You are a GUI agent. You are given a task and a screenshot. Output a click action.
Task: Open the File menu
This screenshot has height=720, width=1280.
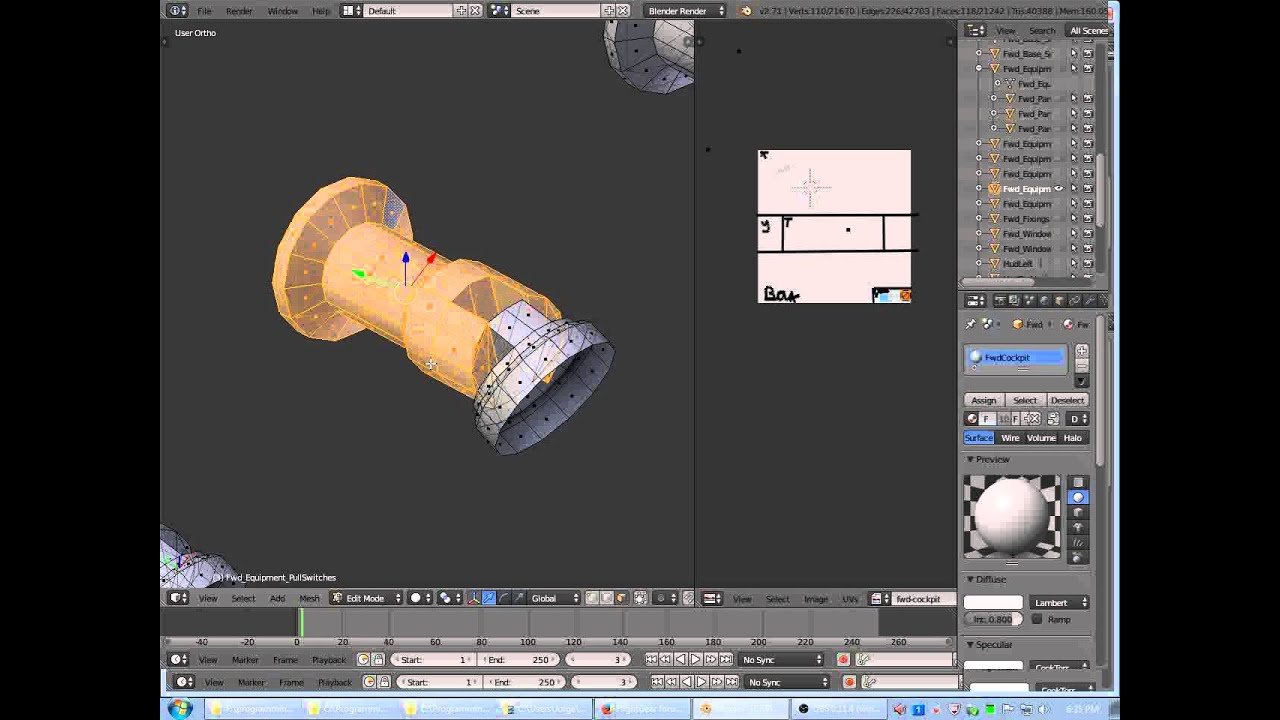pos(204,11)
